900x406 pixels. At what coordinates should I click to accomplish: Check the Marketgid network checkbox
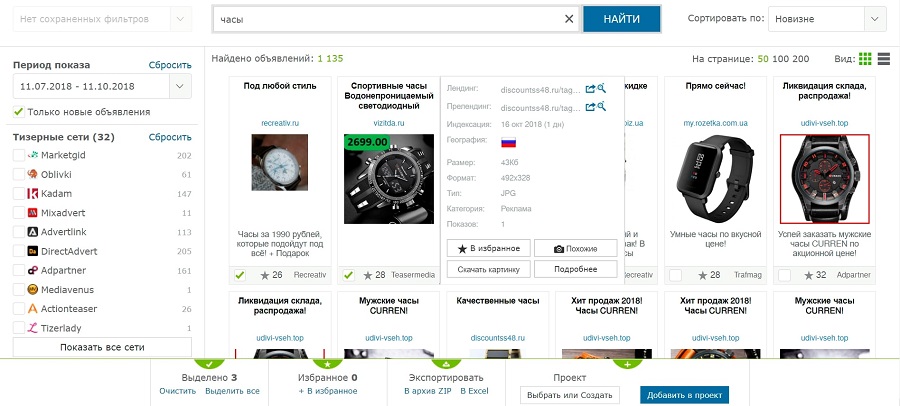click(19, 155)
